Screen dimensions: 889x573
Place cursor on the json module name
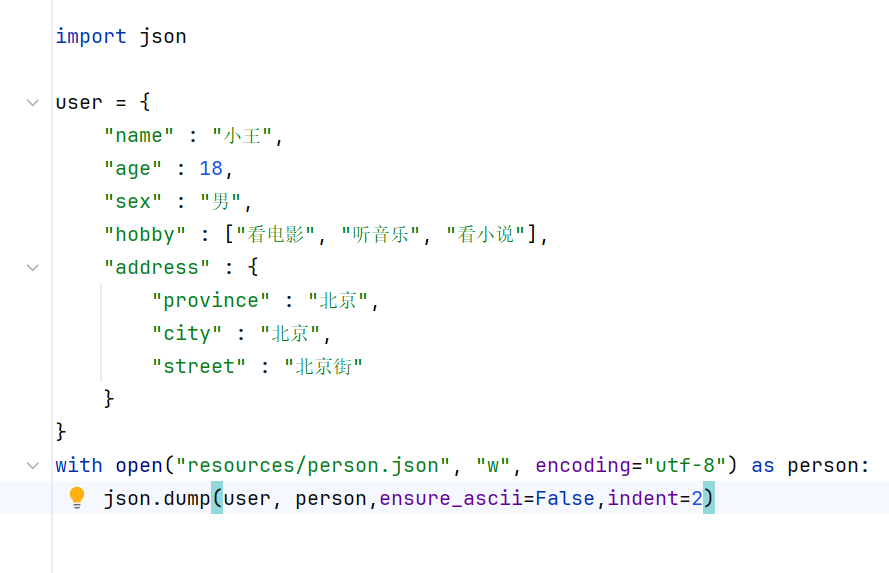[163, 36]
